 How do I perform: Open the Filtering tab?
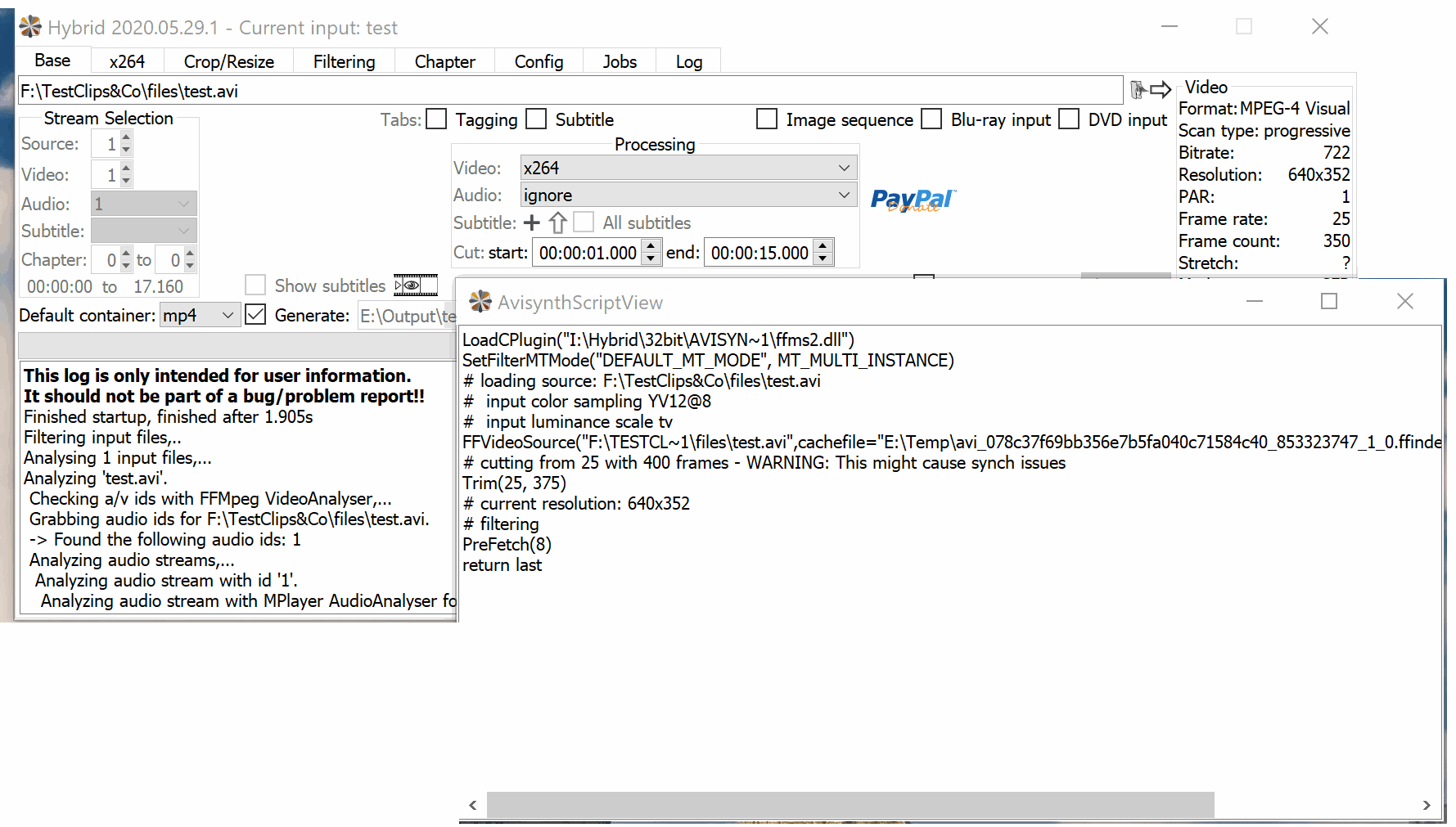(344, 62)
